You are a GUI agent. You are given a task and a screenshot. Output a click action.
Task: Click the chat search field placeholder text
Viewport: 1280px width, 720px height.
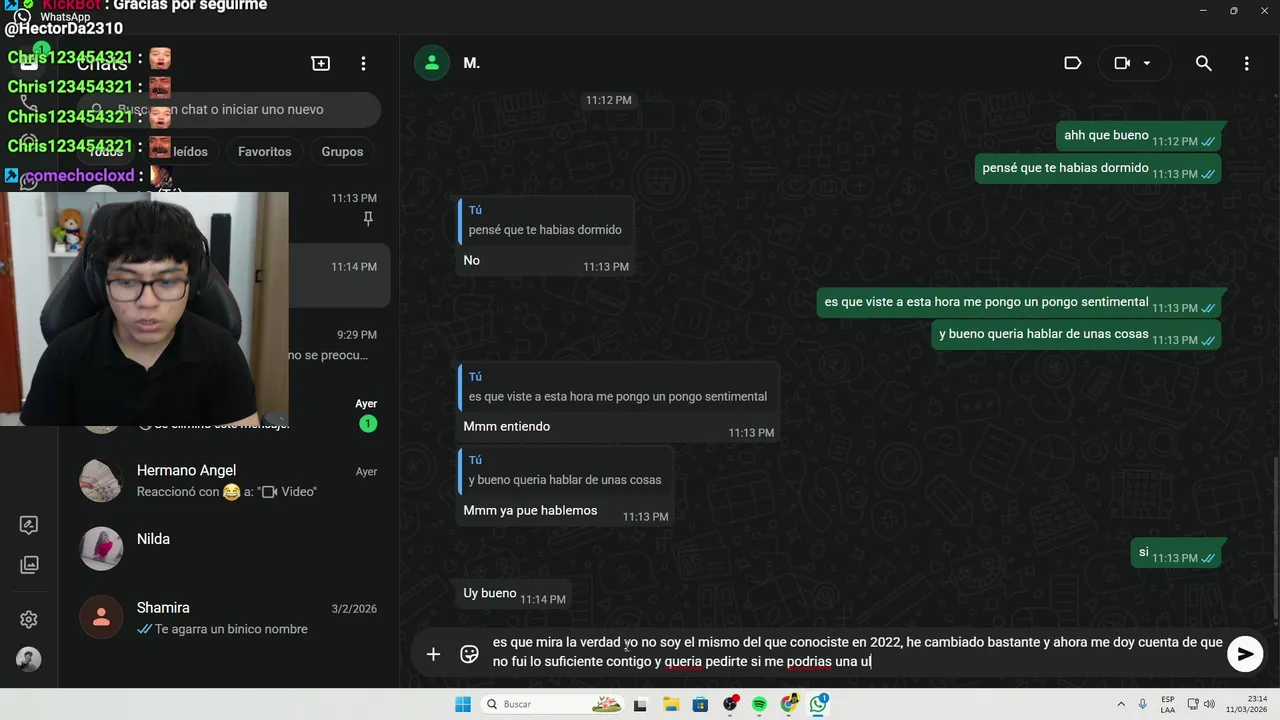click(220, 109)
